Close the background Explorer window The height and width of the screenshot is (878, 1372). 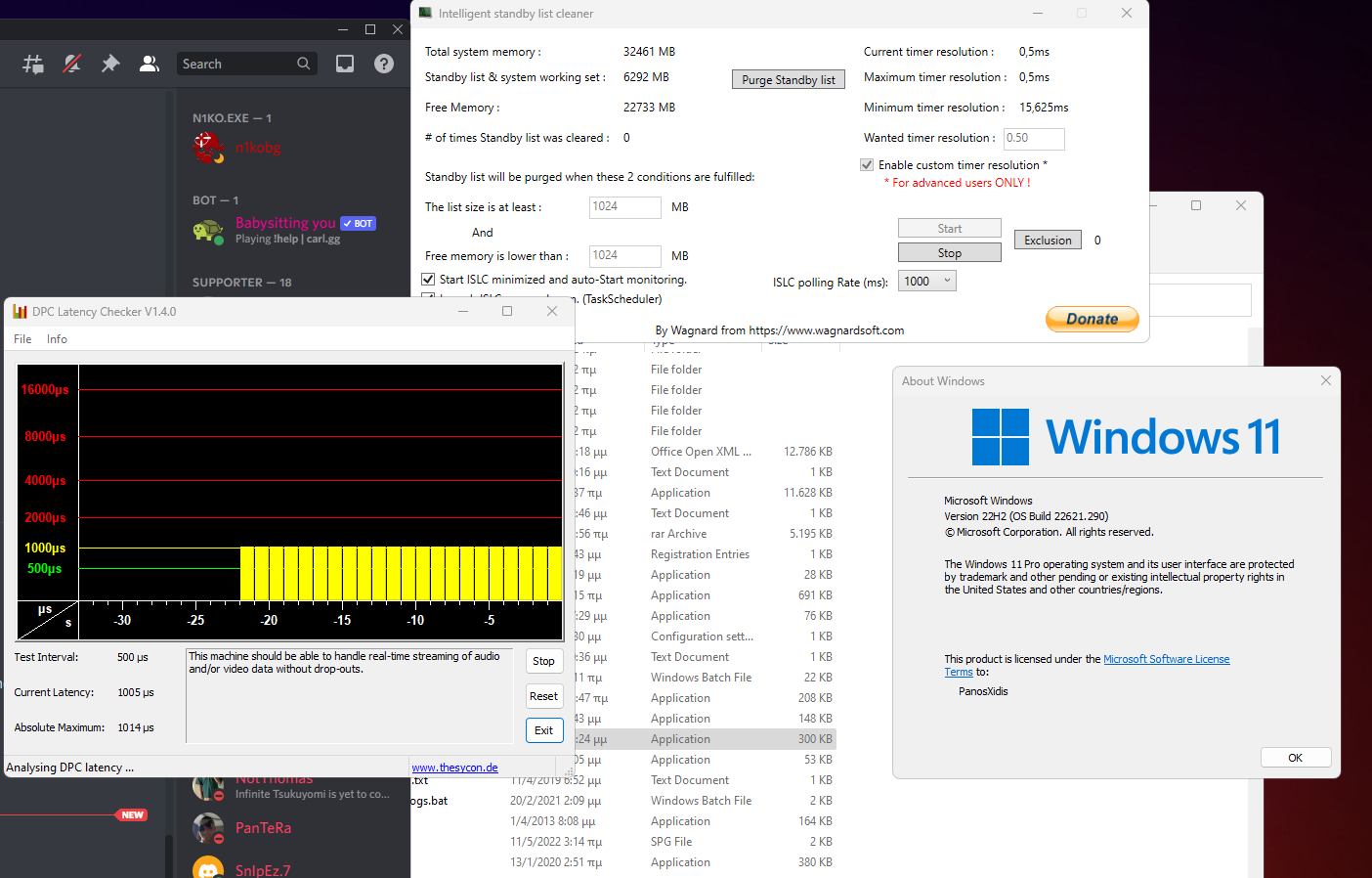1241,205
